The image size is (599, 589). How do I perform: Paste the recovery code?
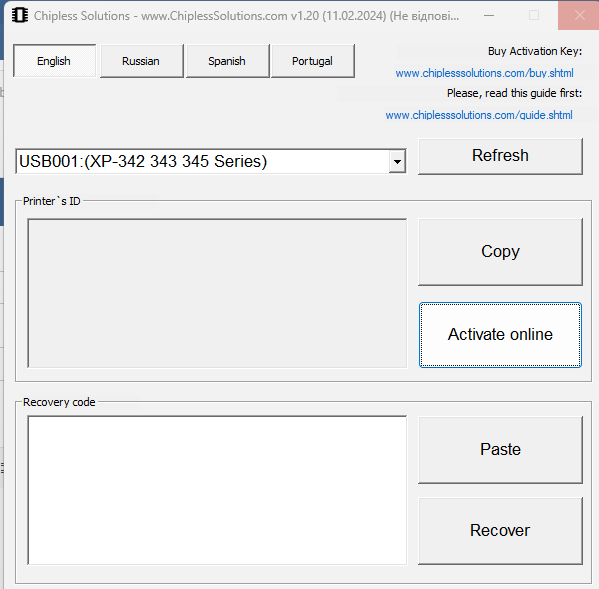pyautogui.click(x=500, y=450)
